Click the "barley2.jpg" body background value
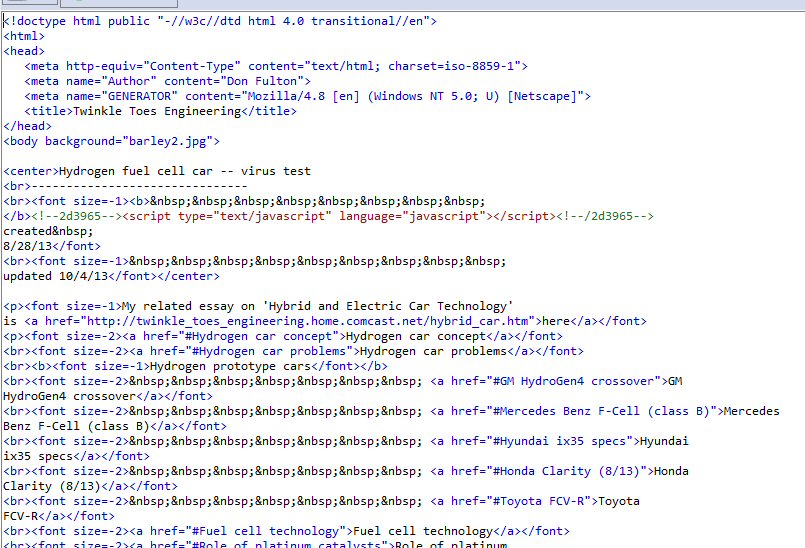Image resolution: width=805 pixels, height=548 pixels. tap(167, 141)
